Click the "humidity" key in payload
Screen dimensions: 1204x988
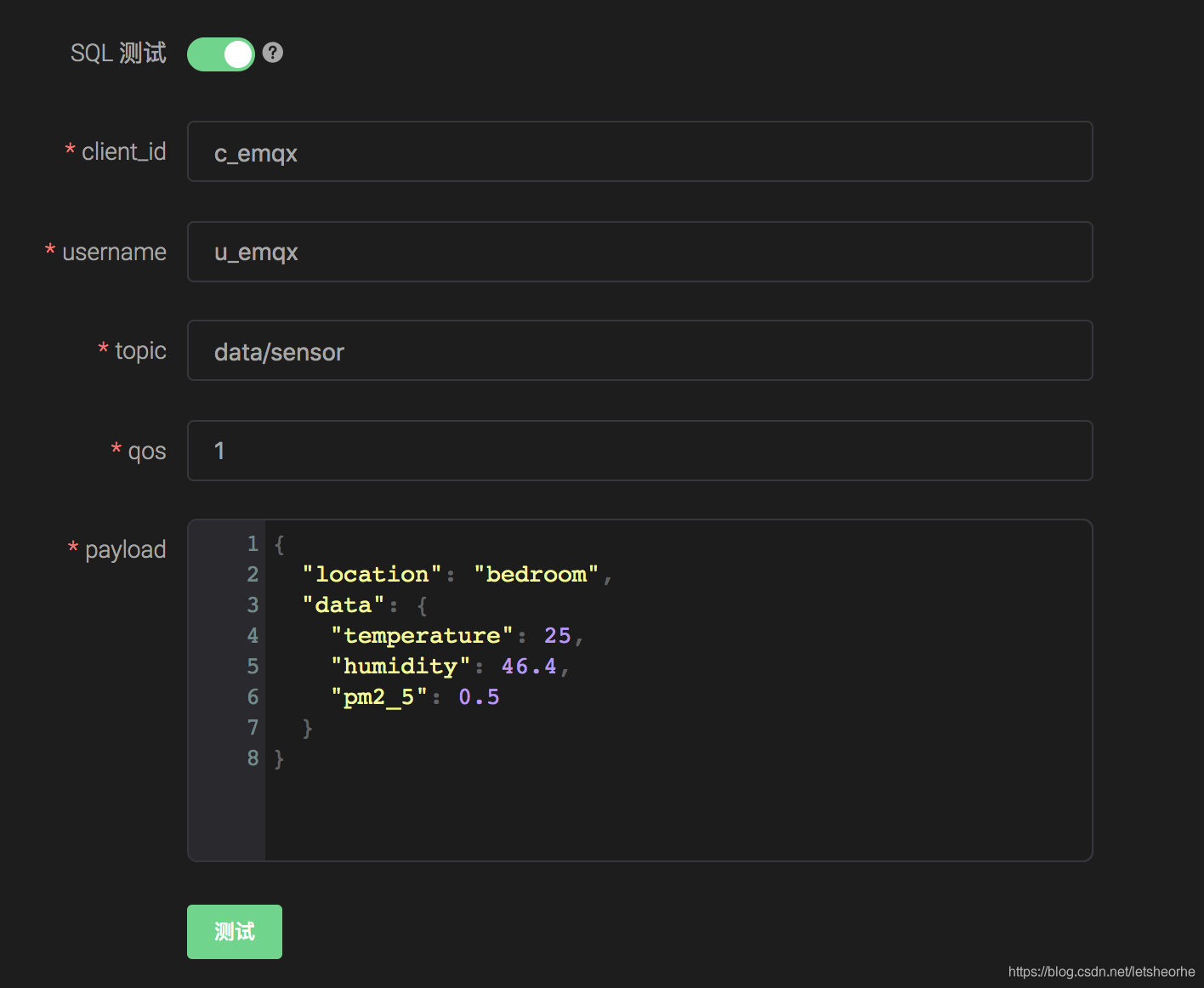tap(401, 667)
